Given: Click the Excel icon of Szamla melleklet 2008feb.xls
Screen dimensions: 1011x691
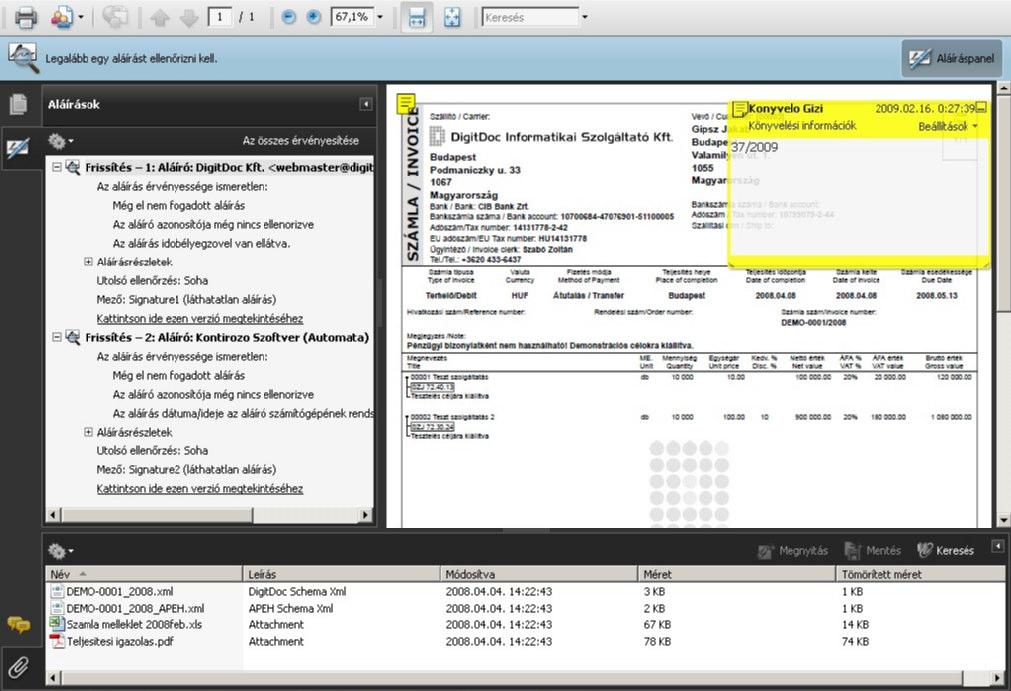Looking at the screenshot, I should (x=57, y=624).
